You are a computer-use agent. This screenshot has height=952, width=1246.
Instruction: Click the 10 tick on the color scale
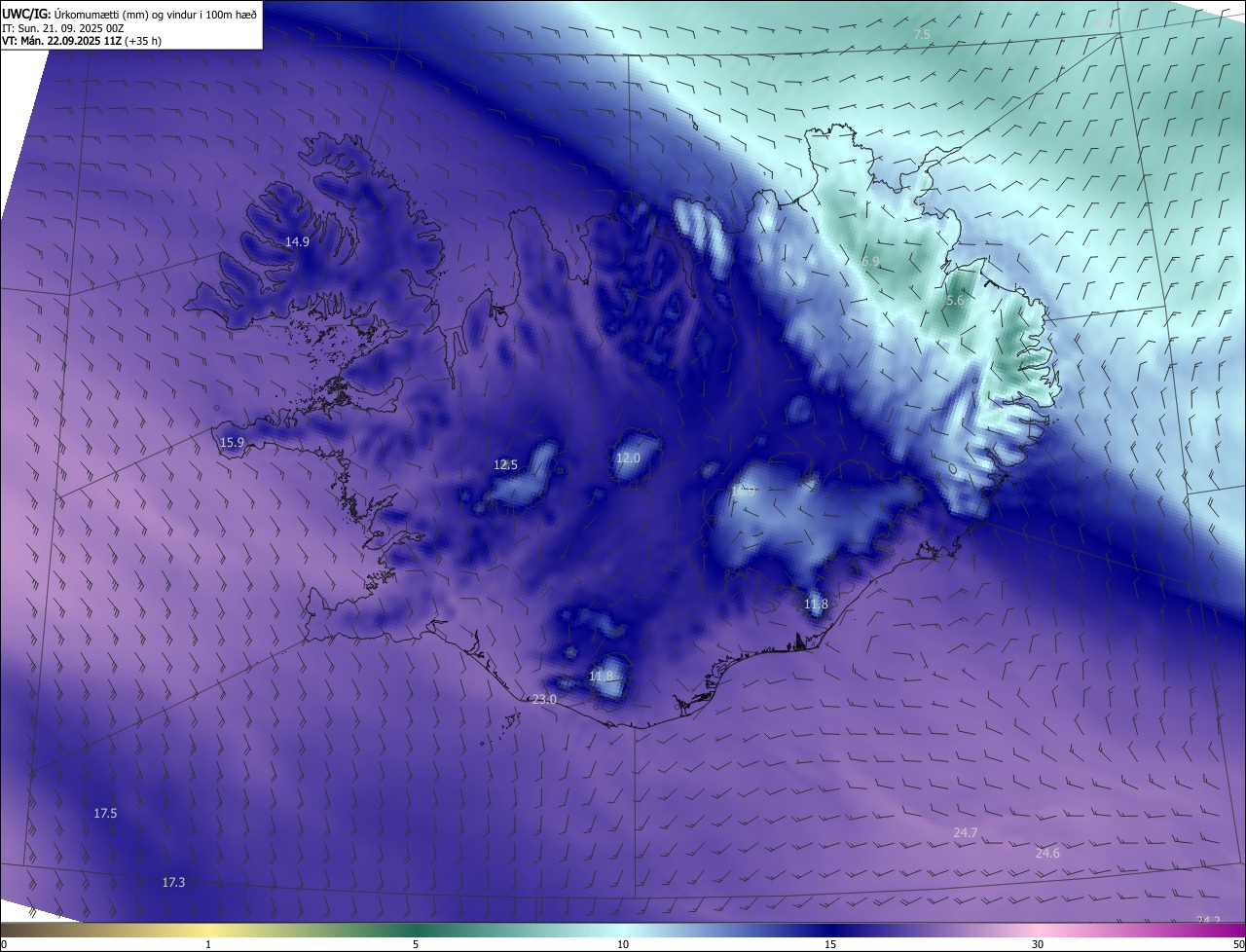(x=623, y=944)
